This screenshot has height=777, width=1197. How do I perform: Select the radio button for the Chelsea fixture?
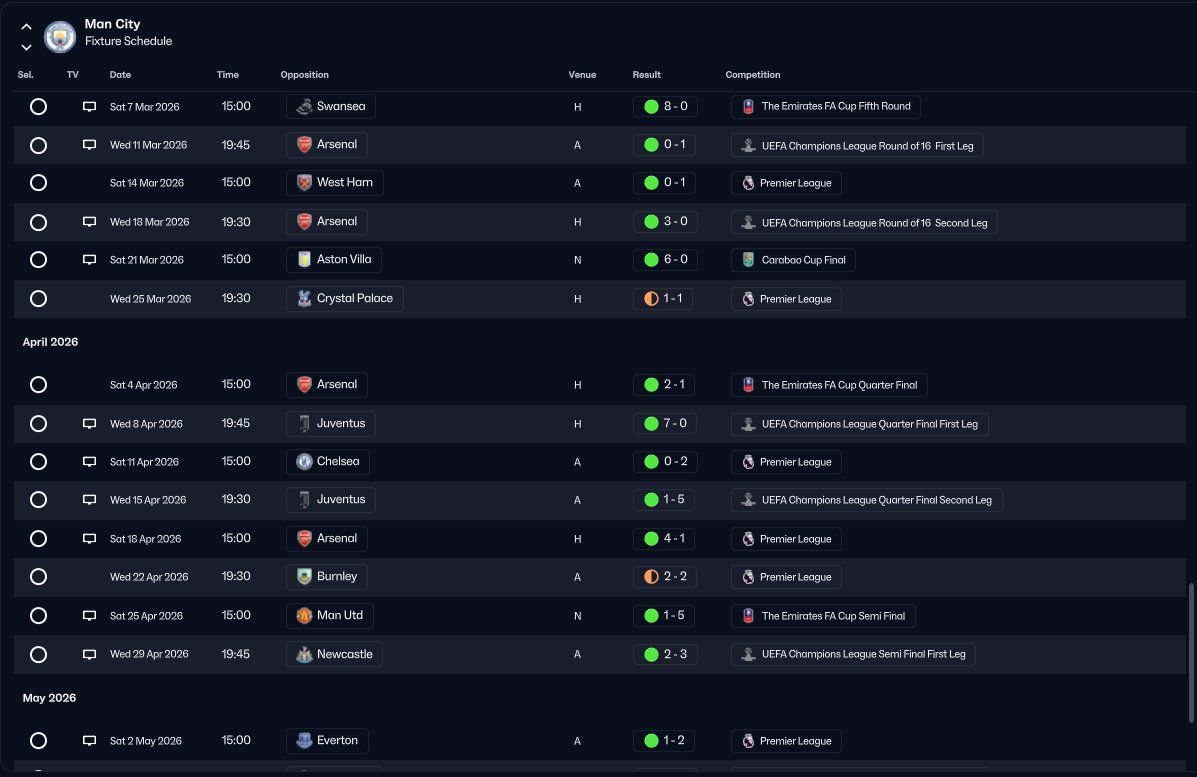[38, 462]
